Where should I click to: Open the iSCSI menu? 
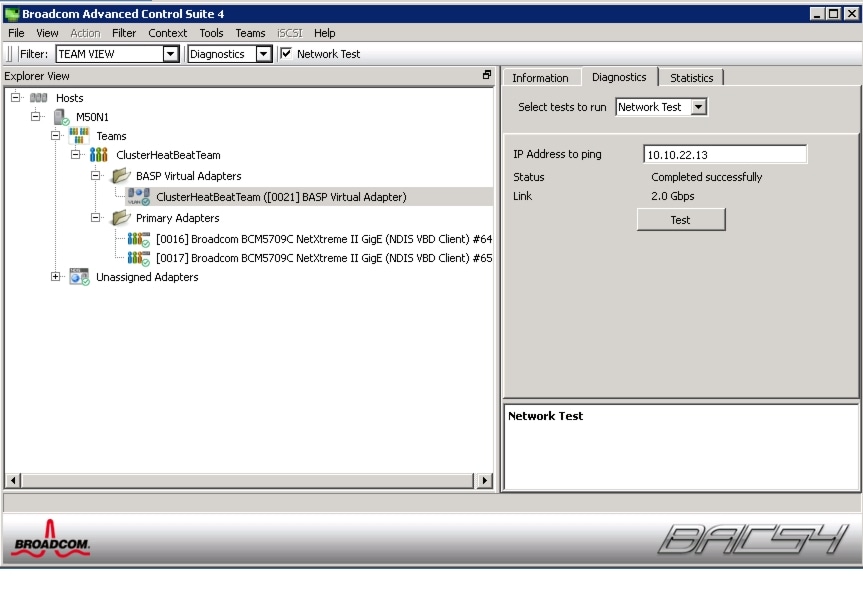click(x=290, y=33)
